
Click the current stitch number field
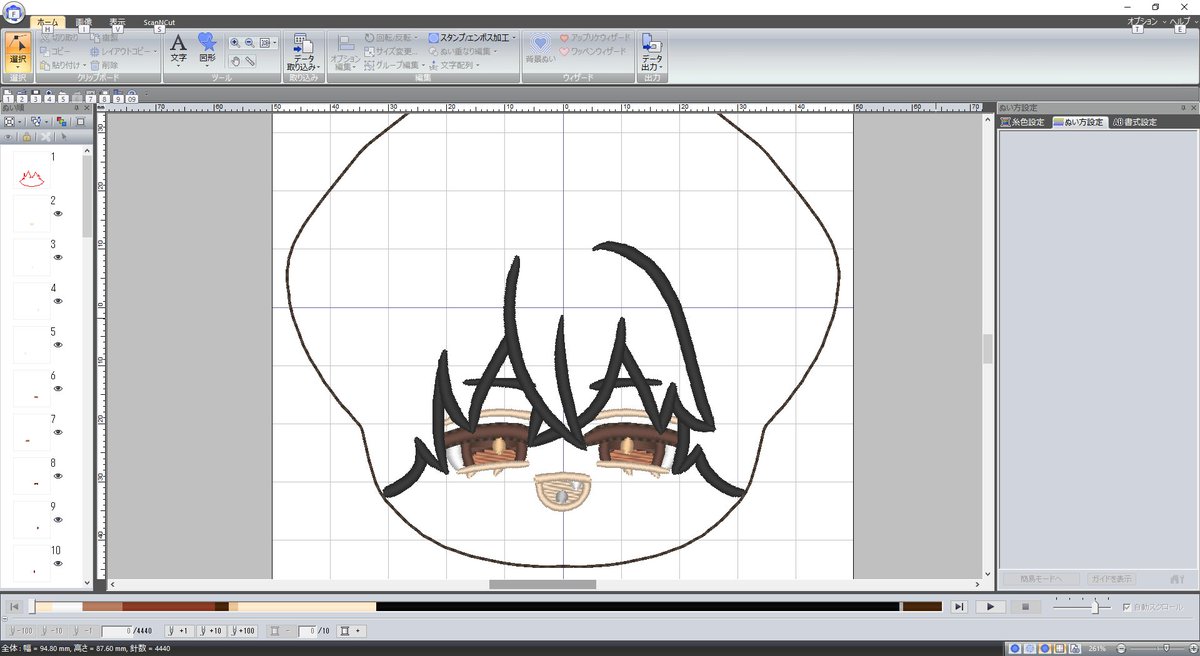coord(116,631)
